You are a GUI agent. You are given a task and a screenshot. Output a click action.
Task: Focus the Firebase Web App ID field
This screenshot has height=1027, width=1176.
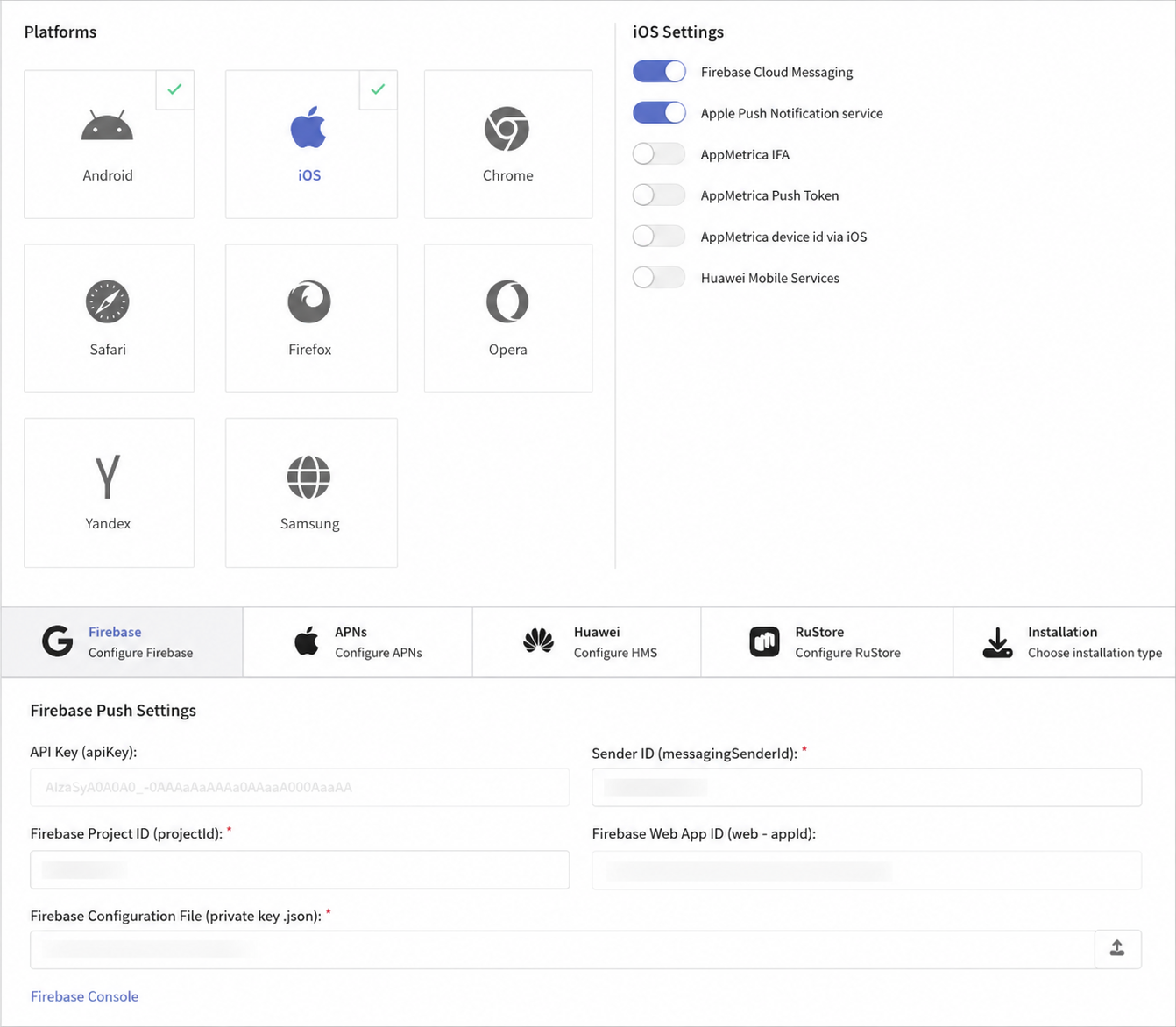point(867,870)
